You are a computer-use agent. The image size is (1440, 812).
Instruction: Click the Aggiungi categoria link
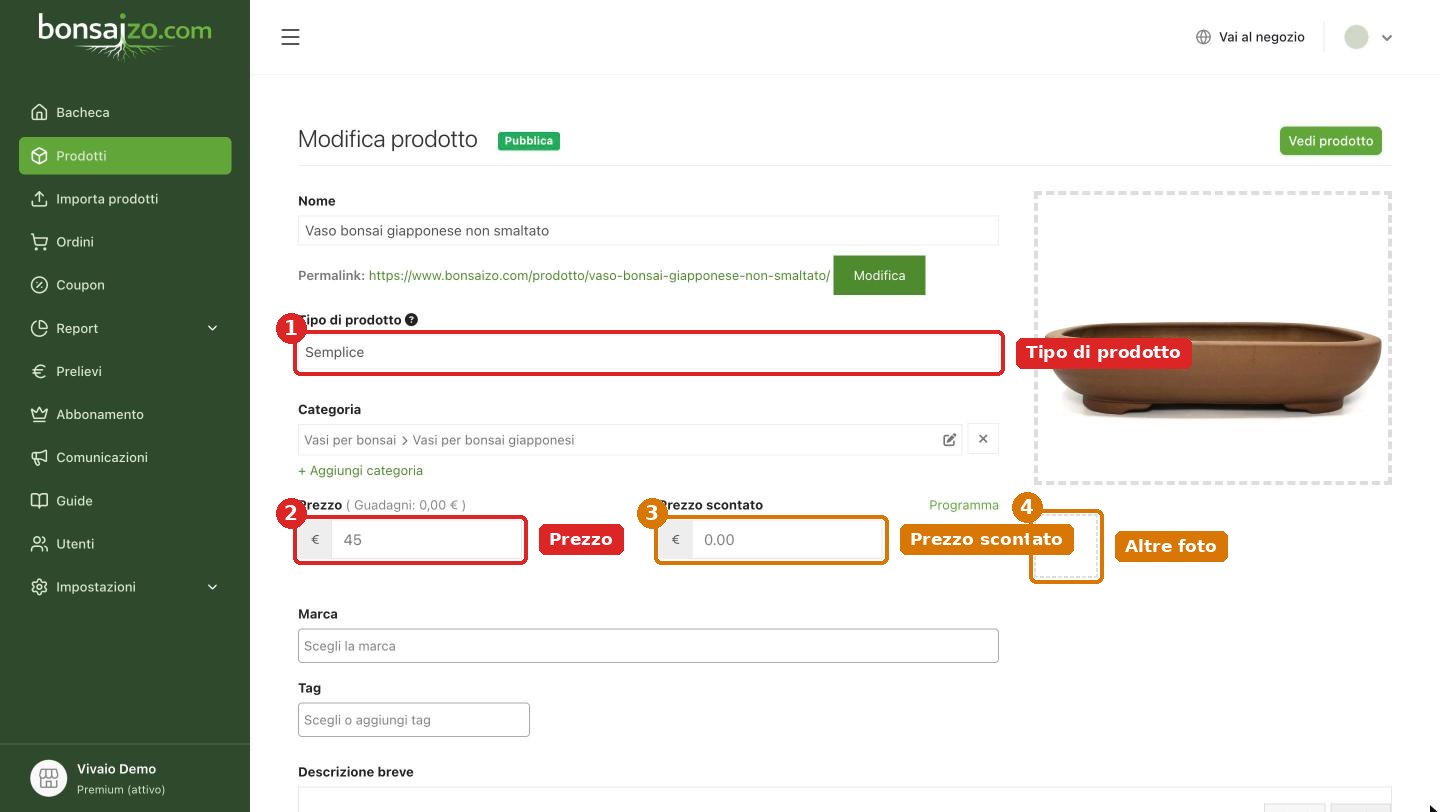360,470
